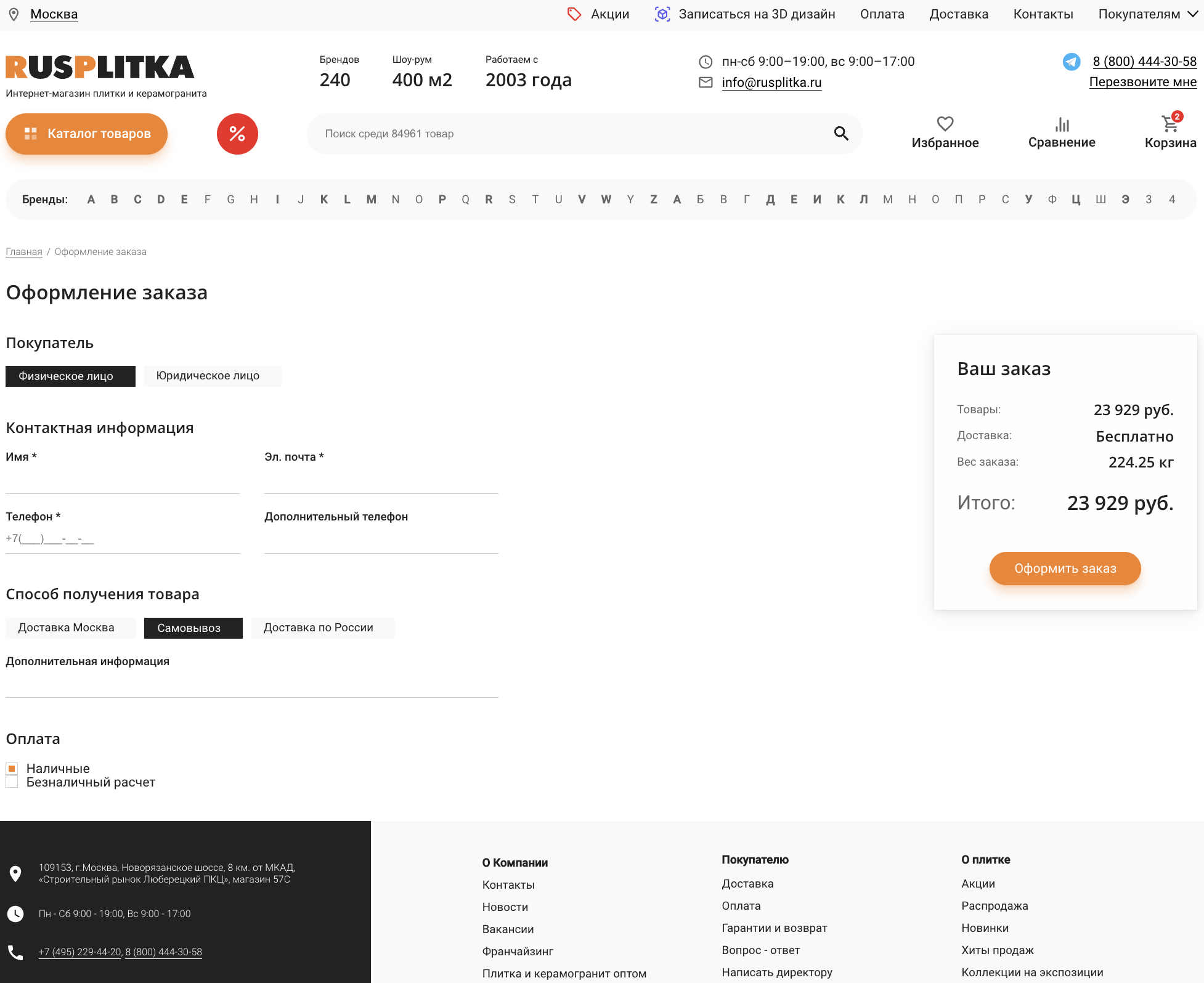Select Безналичный расчет payment option
Screen dimensions: 1204x983
(12, 782)
